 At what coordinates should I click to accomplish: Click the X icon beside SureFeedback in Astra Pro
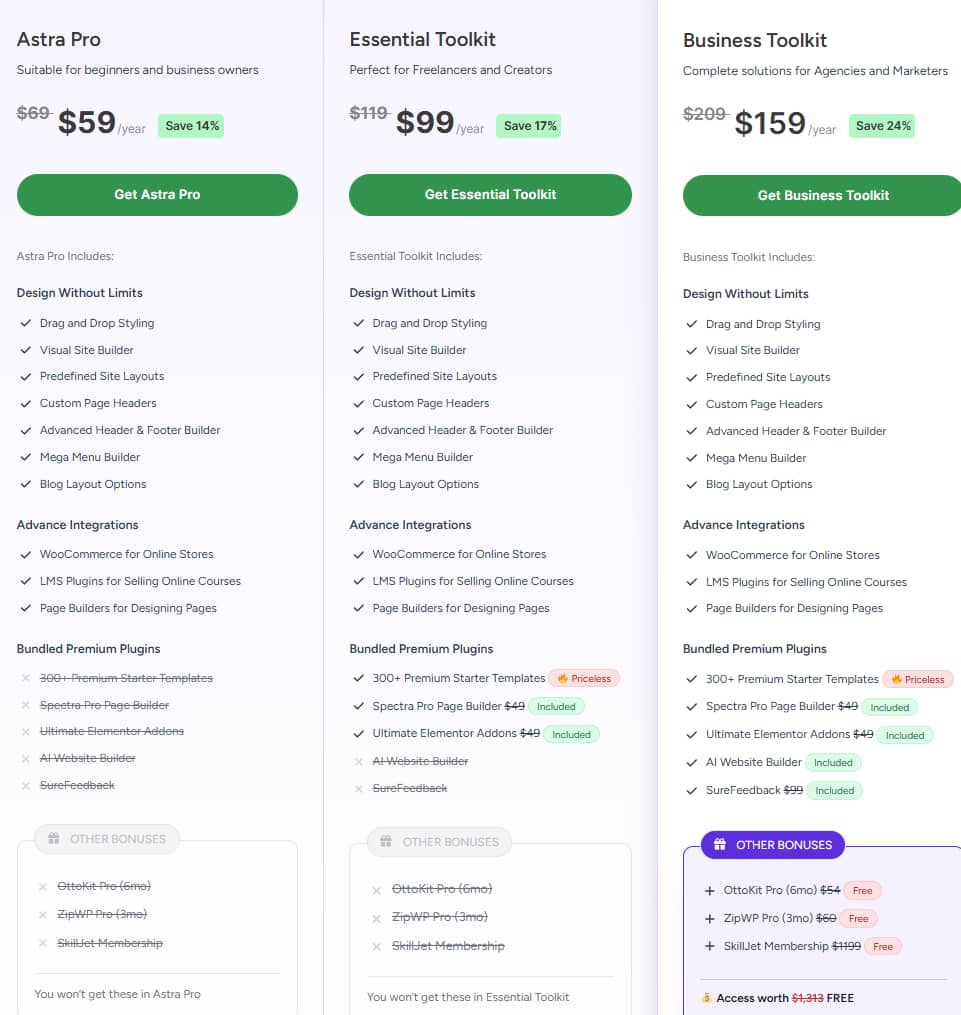[25, 785]
